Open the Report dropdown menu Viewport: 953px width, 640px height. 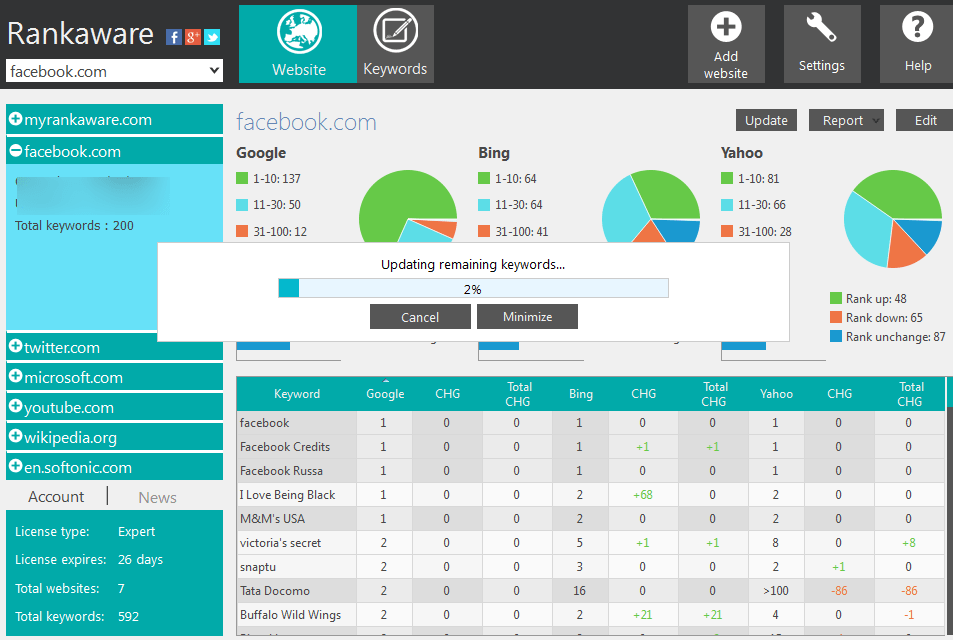tap(846, 120)
